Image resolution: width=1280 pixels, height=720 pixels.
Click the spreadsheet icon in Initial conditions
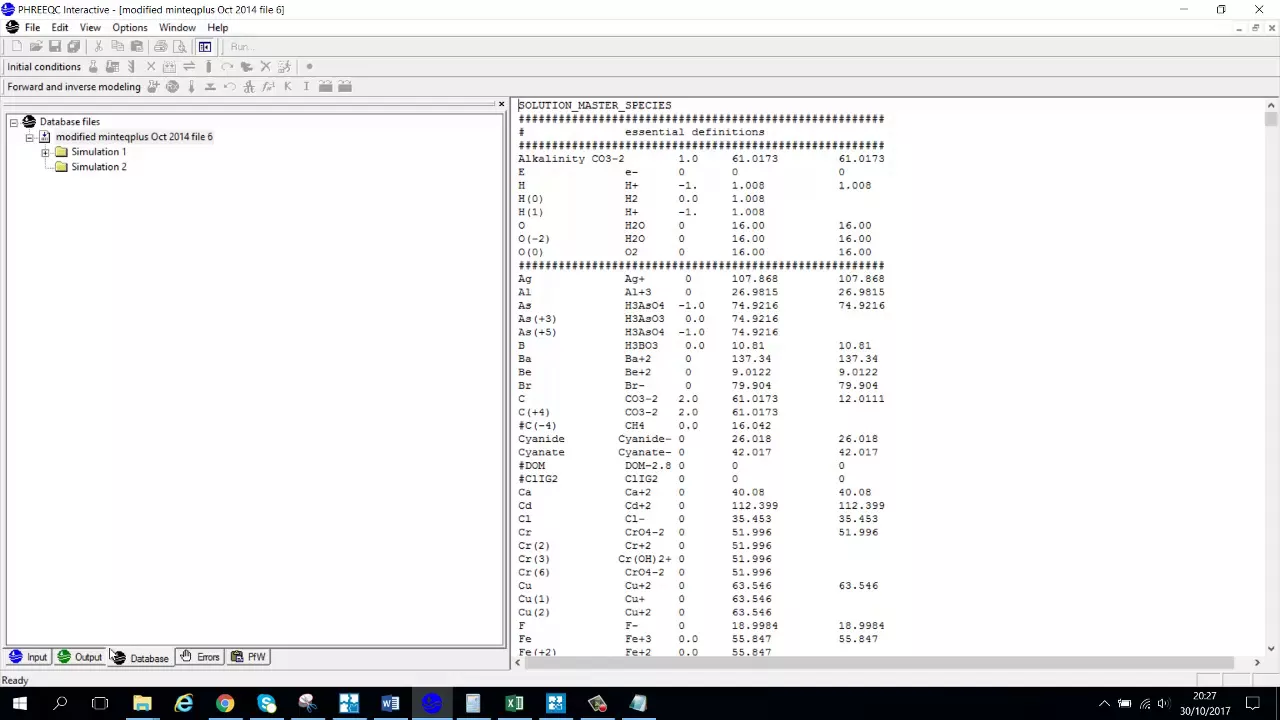pyautogui.click(x=112, y=67)
